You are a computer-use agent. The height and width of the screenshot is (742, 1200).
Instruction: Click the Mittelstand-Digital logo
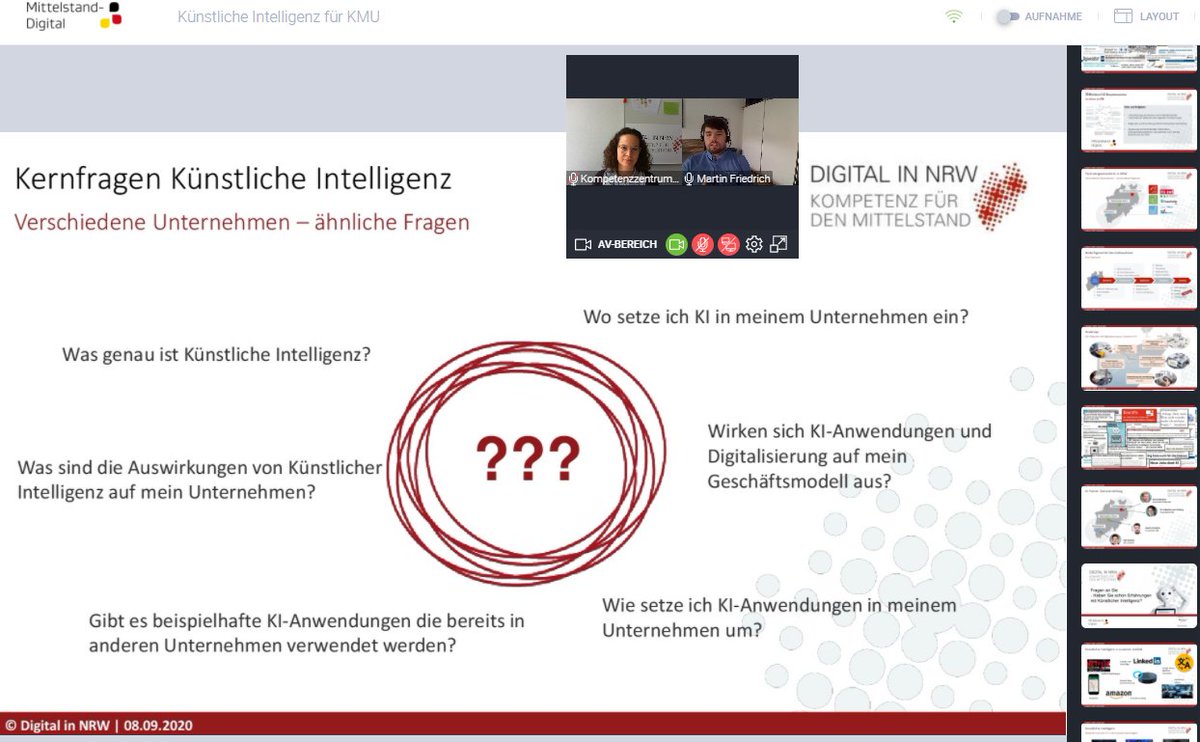(73, 16)
